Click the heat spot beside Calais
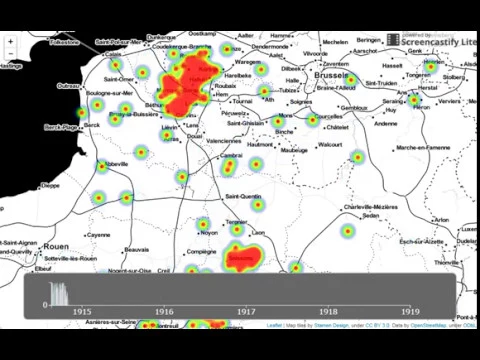The width and height of the screenshot is (480, 360). (x=115, y=65)
